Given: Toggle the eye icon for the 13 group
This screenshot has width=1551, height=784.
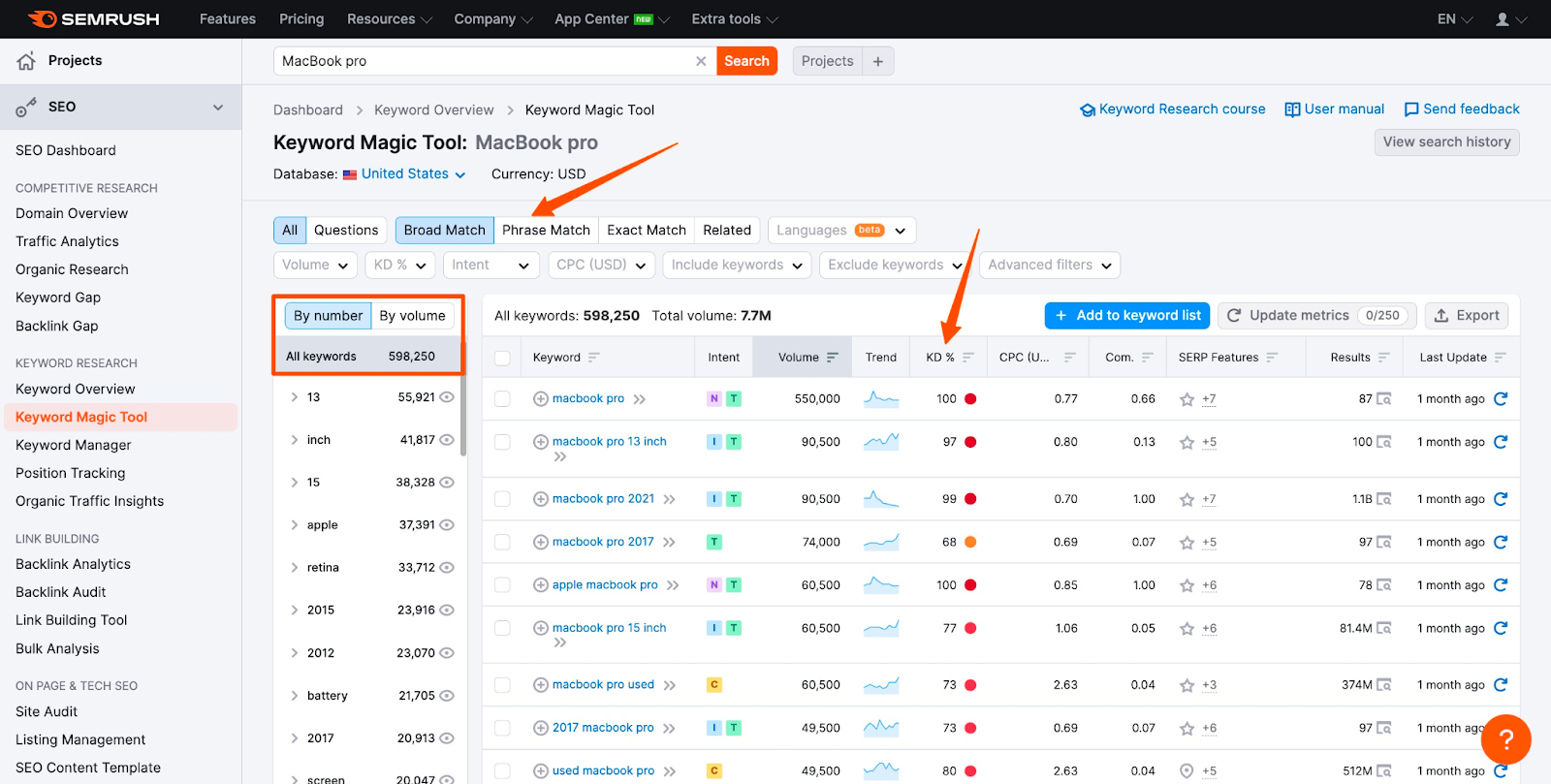Looking at the screenshot, I should (x=447, y=397).
